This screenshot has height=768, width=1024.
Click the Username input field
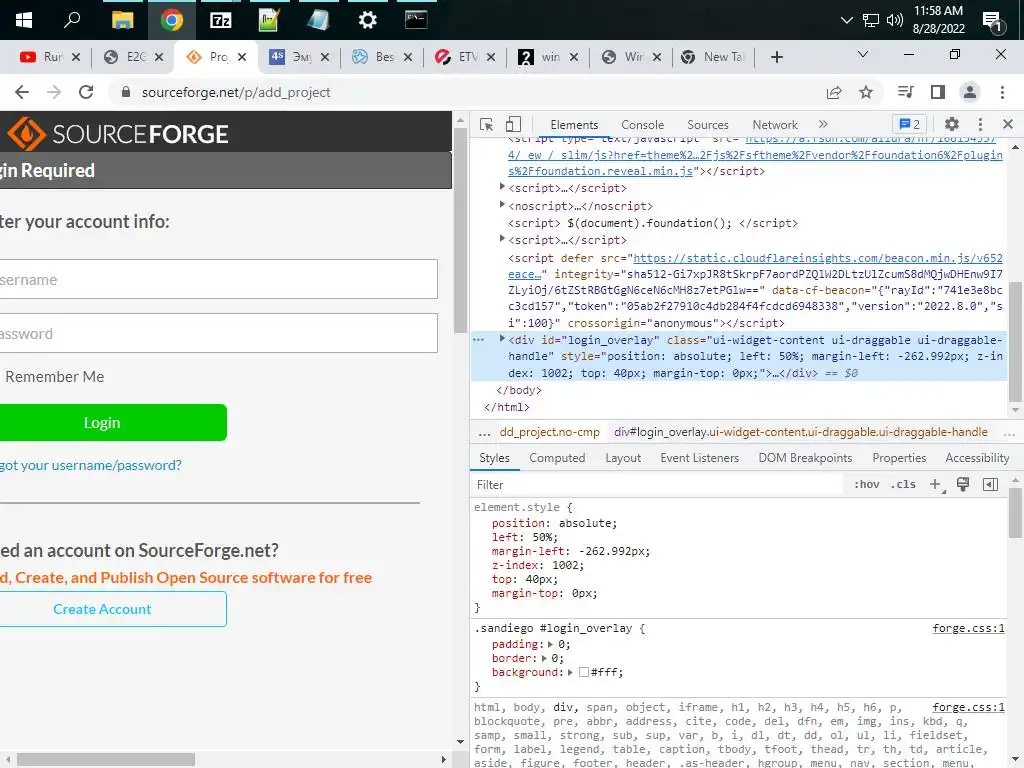pyautogui.click(x=217, y=280)
